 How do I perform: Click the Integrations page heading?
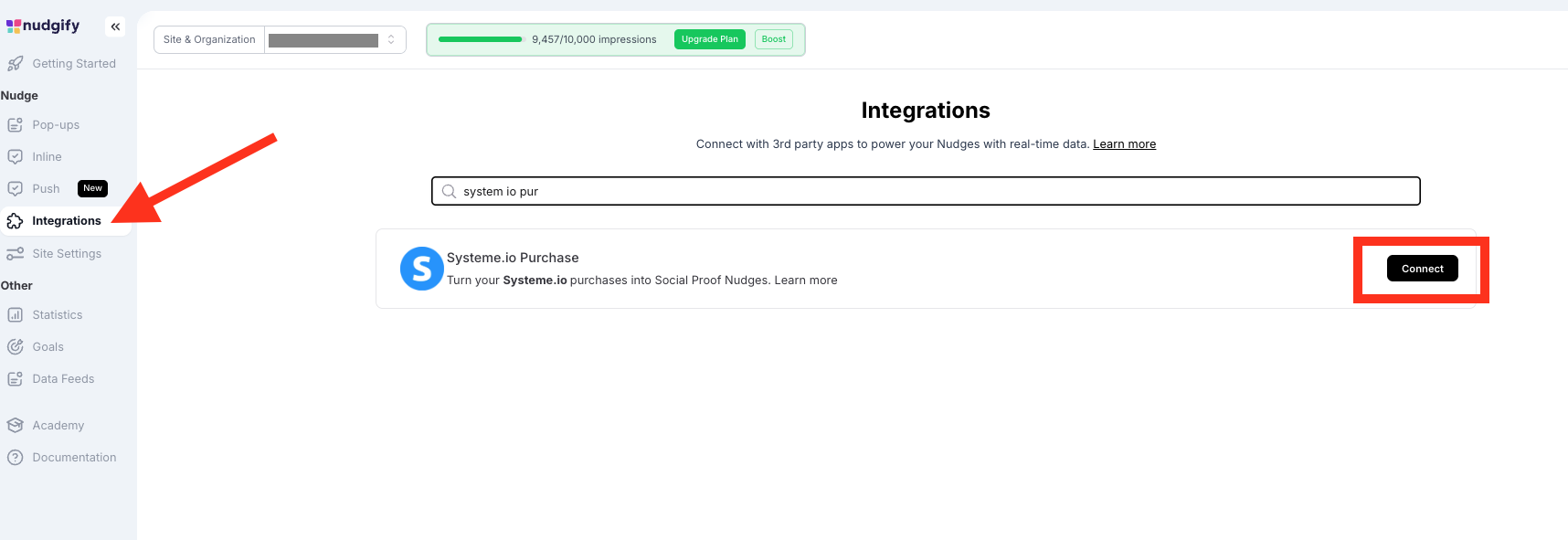[x=926, y=111]
